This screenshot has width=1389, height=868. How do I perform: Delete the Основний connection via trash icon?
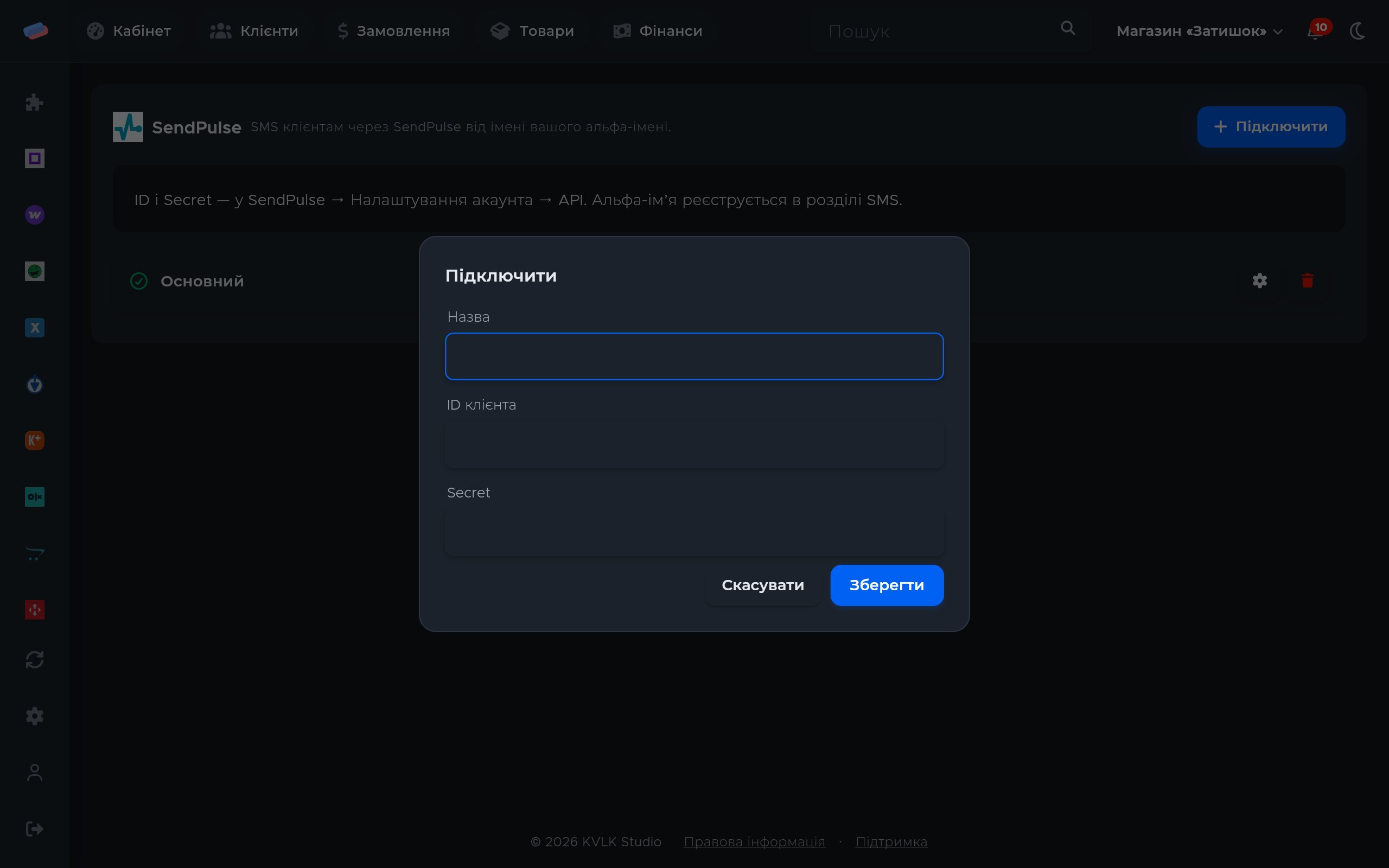click(1308, 280)
